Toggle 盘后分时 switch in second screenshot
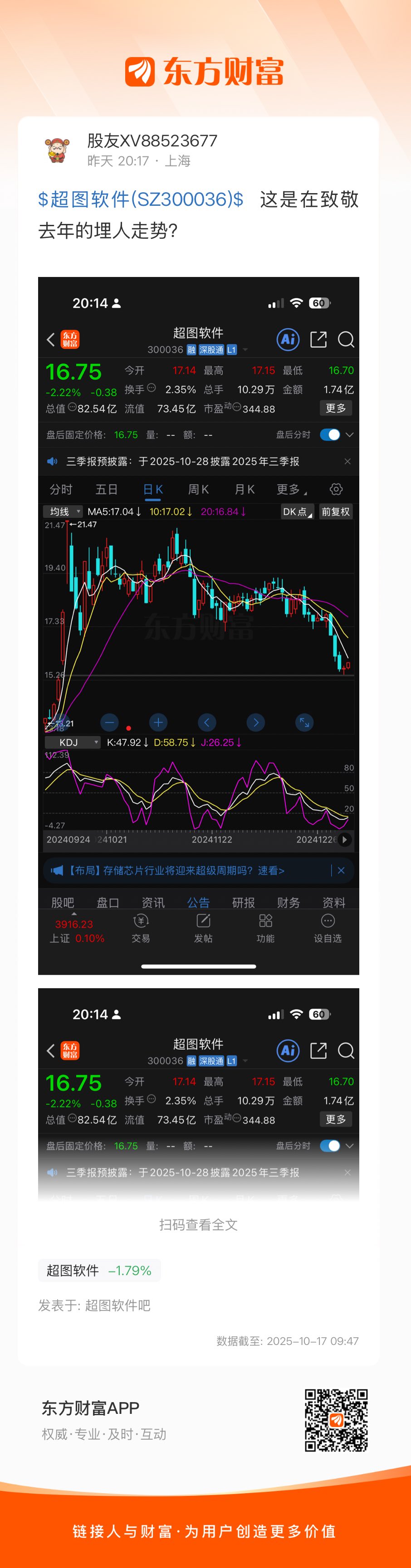 pyautogui.click(x=329, y=1146)
